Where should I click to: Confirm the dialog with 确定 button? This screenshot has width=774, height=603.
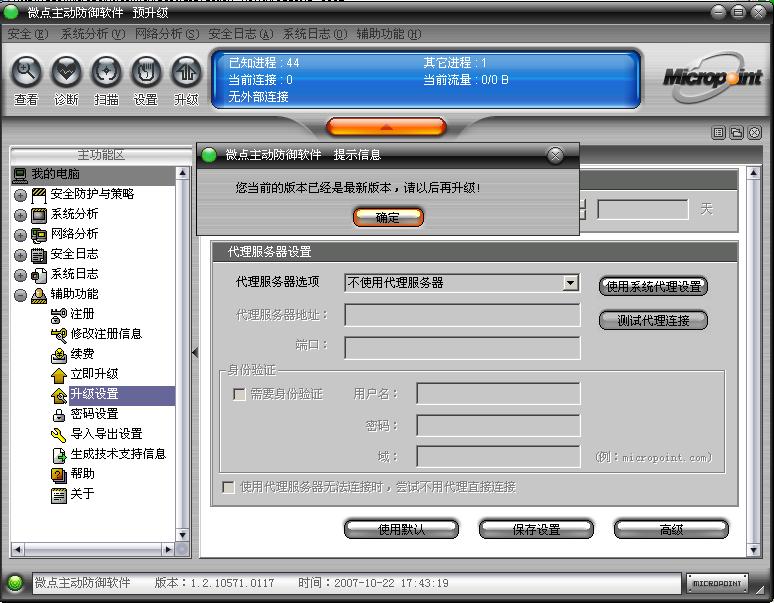(388, 217)
